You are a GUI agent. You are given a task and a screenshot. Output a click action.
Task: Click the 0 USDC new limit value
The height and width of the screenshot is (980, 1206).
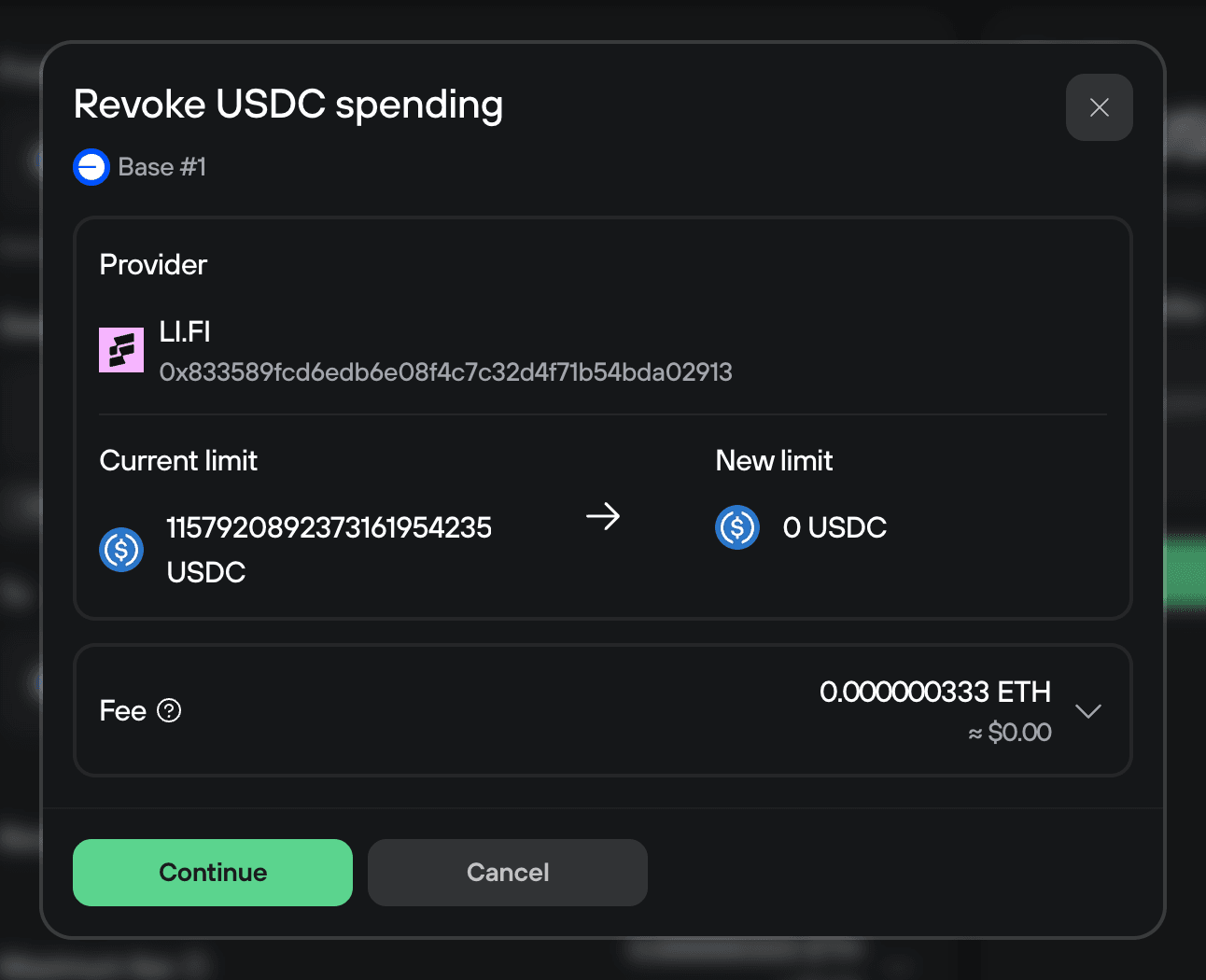click(x=834, y=527)
